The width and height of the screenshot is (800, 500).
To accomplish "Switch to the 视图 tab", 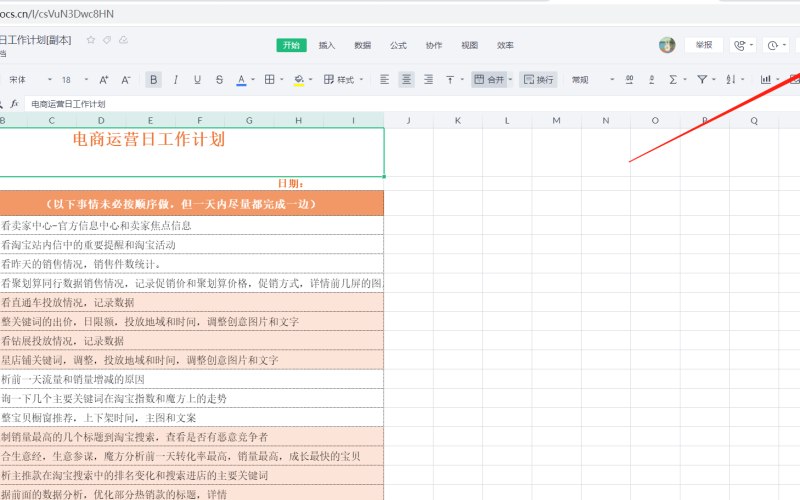I will 470,45.
